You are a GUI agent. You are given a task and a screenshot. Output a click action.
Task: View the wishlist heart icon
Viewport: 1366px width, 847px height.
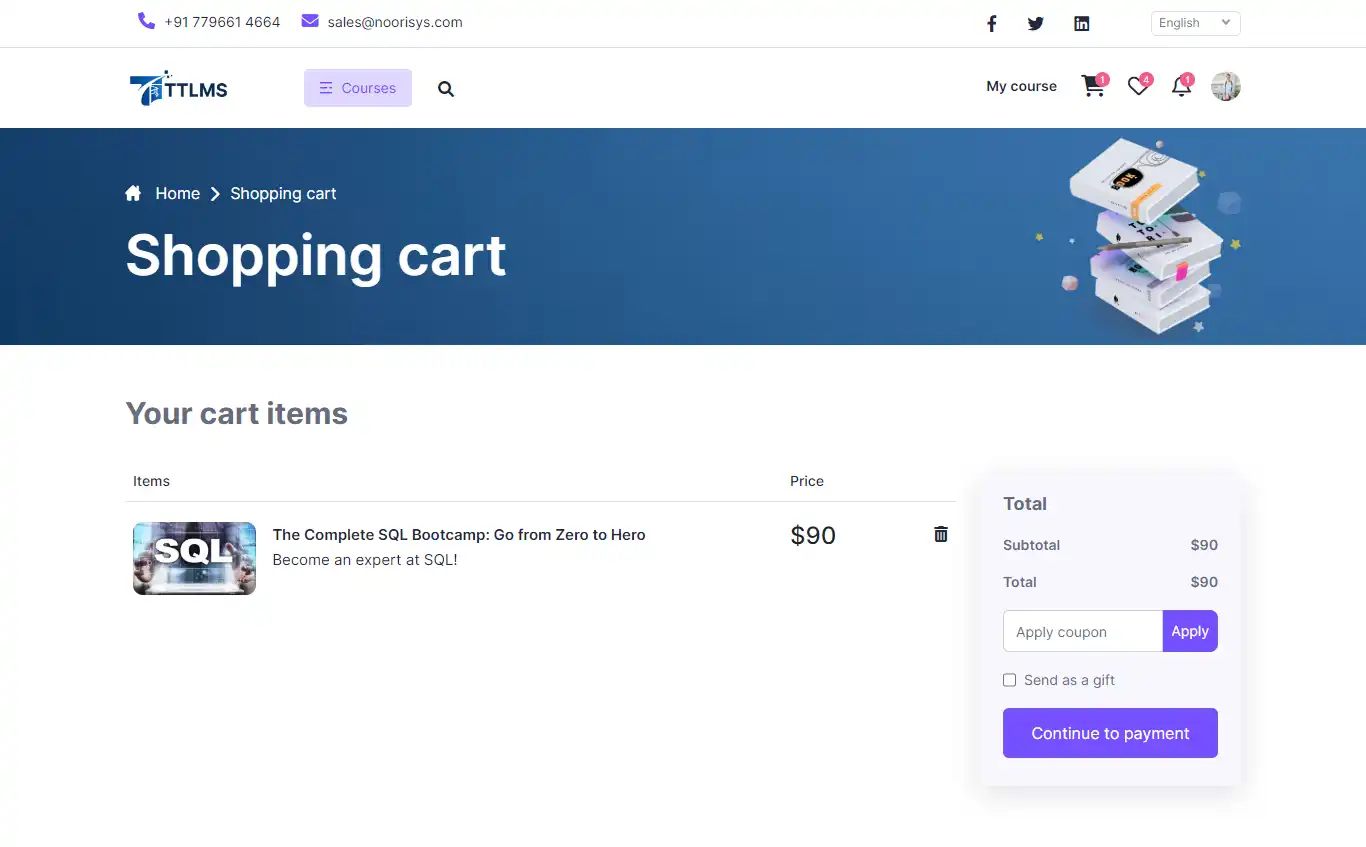pos(1138,87)
